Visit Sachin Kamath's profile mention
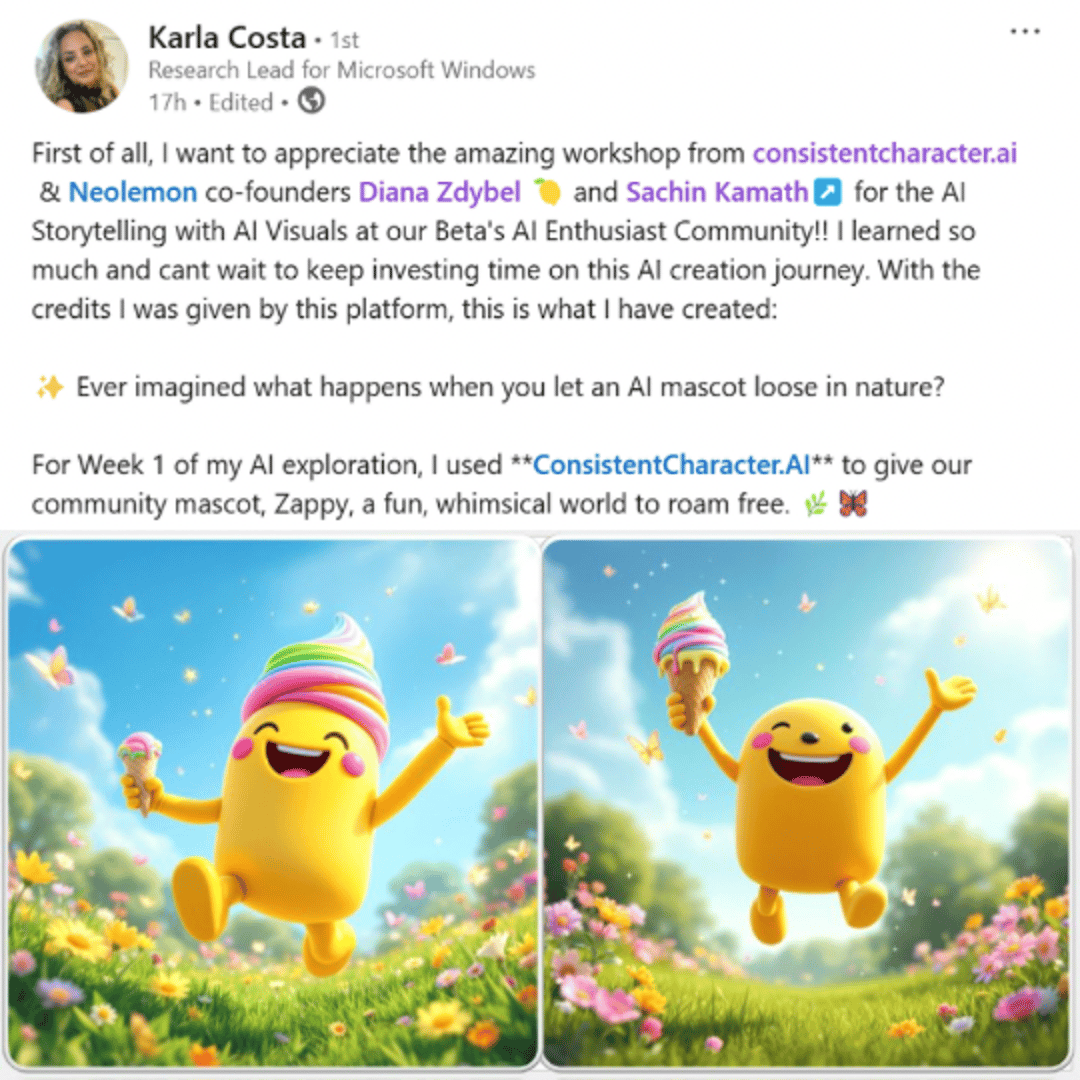 (x=716, y=192)
